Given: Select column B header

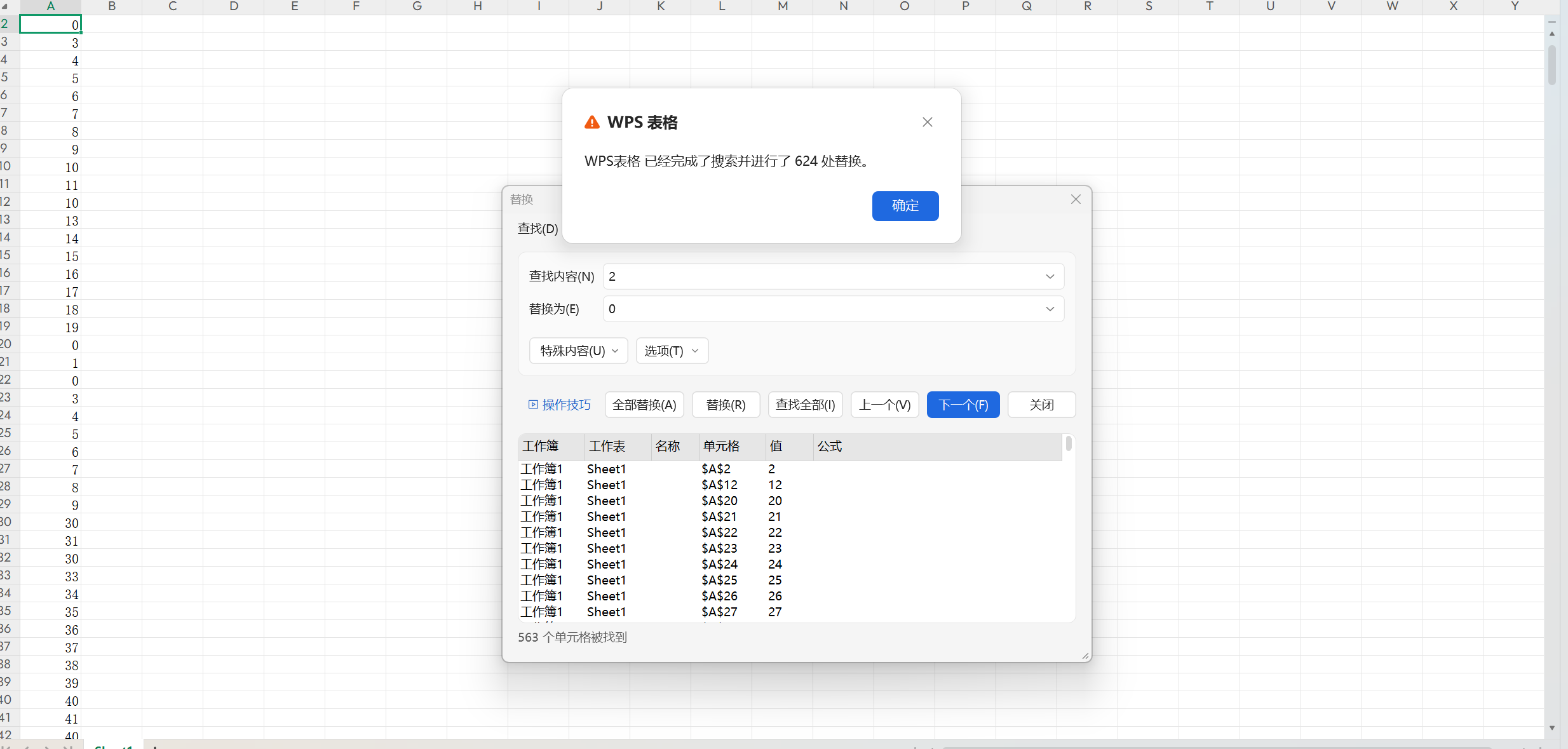Looking at the screenshot, I should tap(112, 6).
